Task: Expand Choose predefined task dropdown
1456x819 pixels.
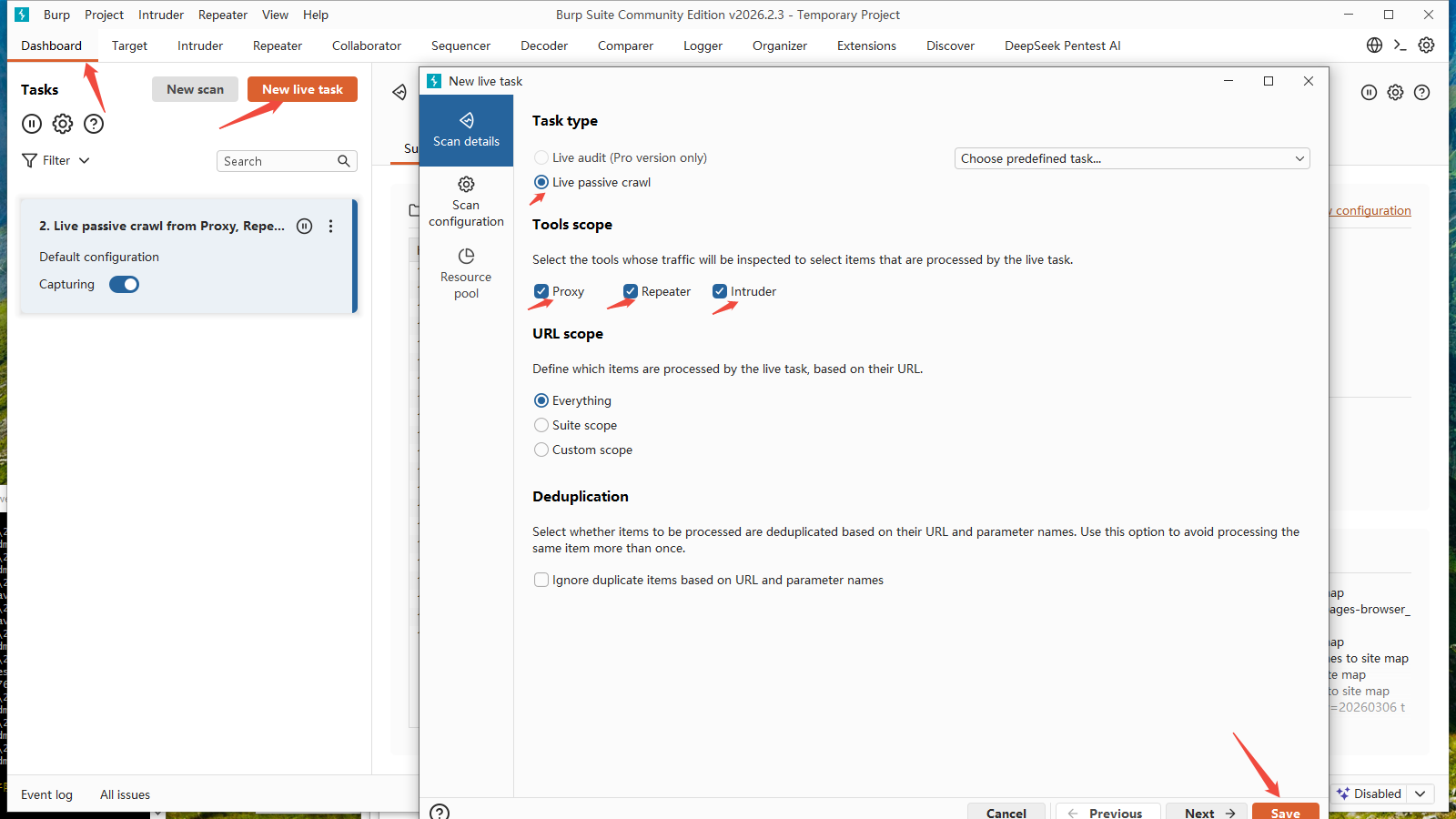Action: click(1131, 158)
